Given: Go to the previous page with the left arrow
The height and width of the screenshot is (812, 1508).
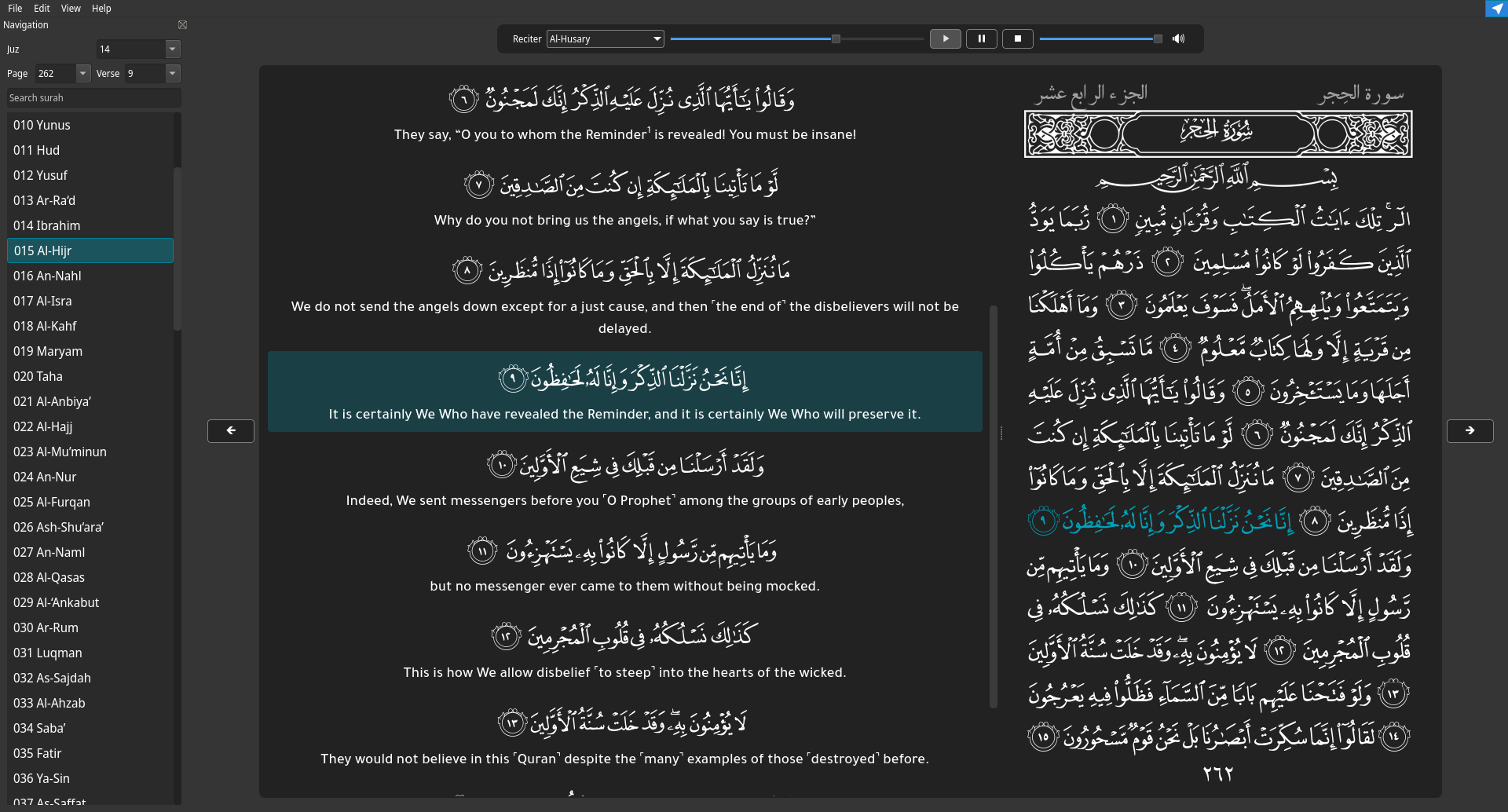Looking at the screenshot, I should 230,430.
